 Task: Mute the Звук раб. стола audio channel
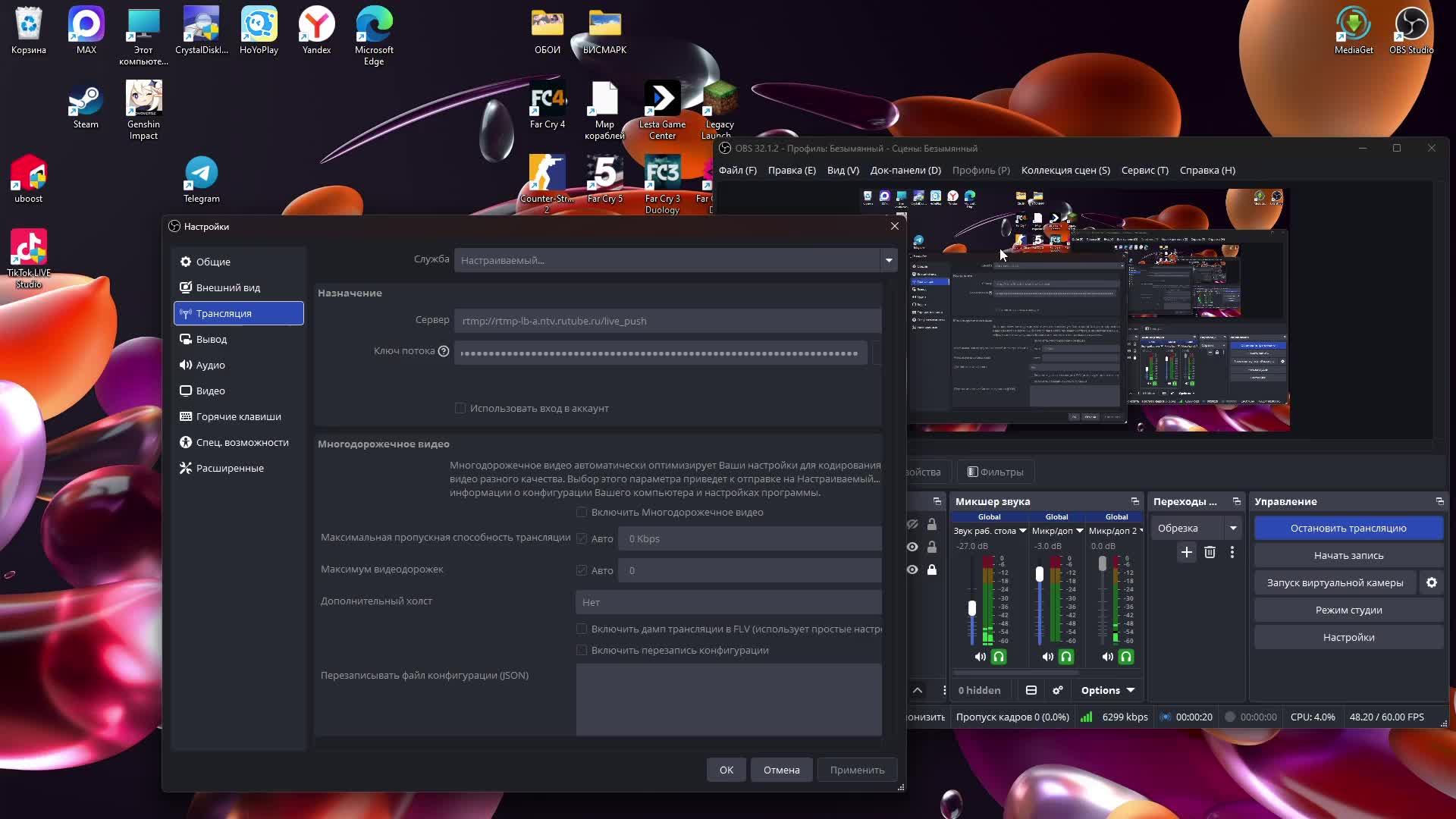tap(981, 657)
